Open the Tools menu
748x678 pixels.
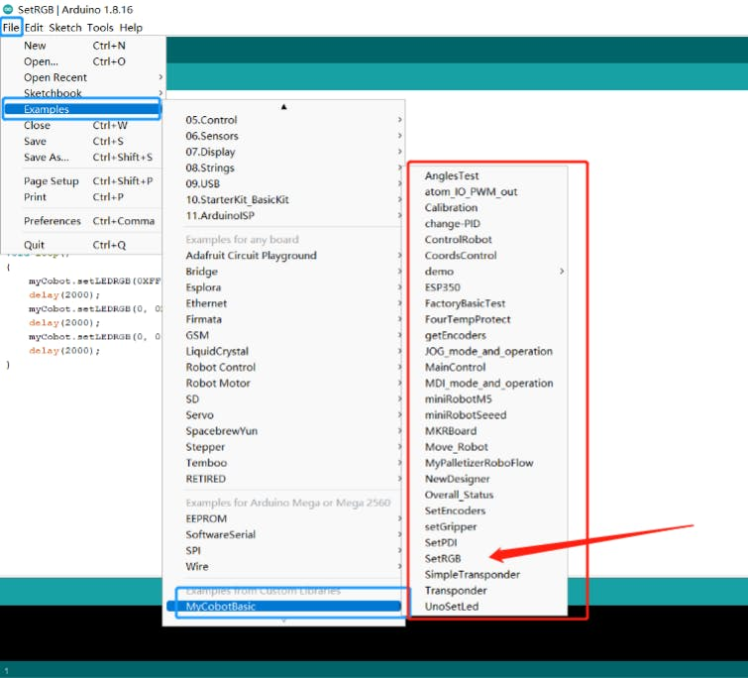pyautogui.click(x=100, y=28)
